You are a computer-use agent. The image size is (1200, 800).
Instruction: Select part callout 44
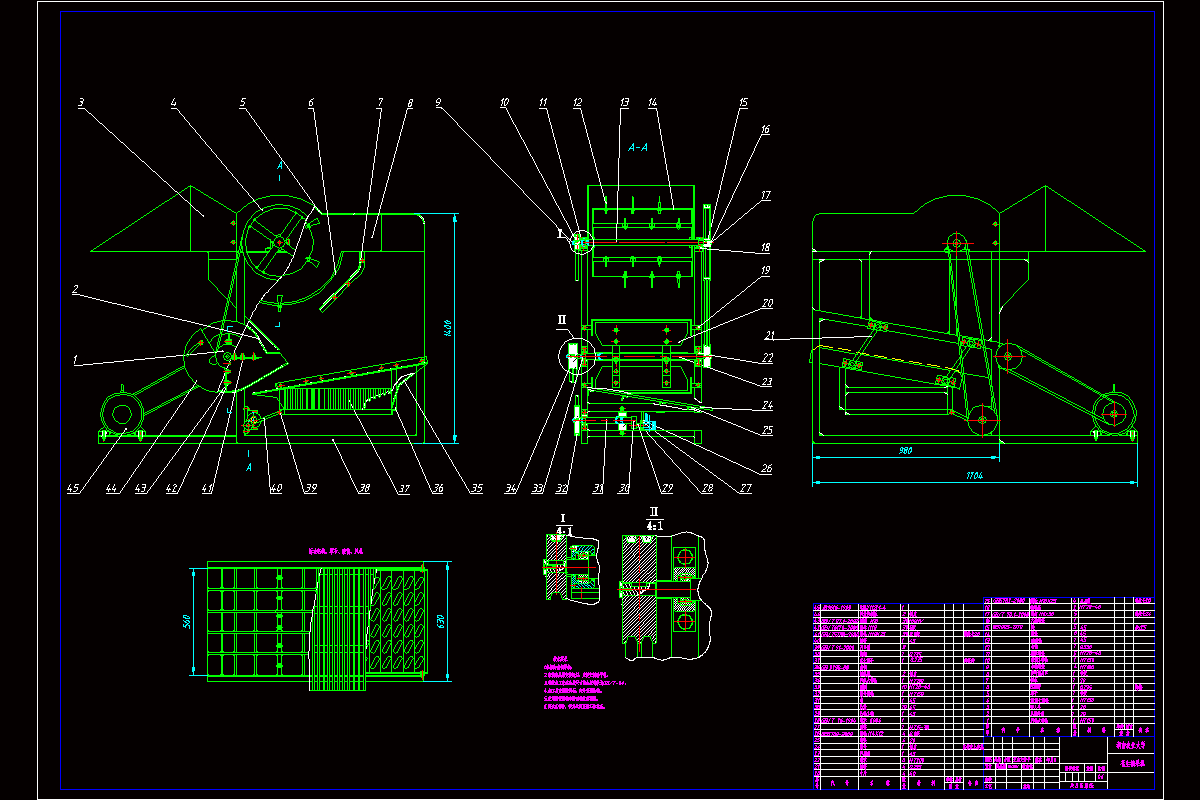coord(112,489)
